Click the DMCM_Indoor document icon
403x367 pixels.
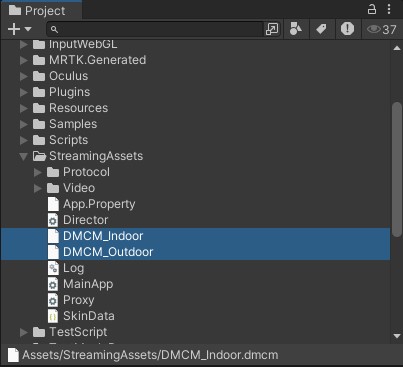(53, 236)
